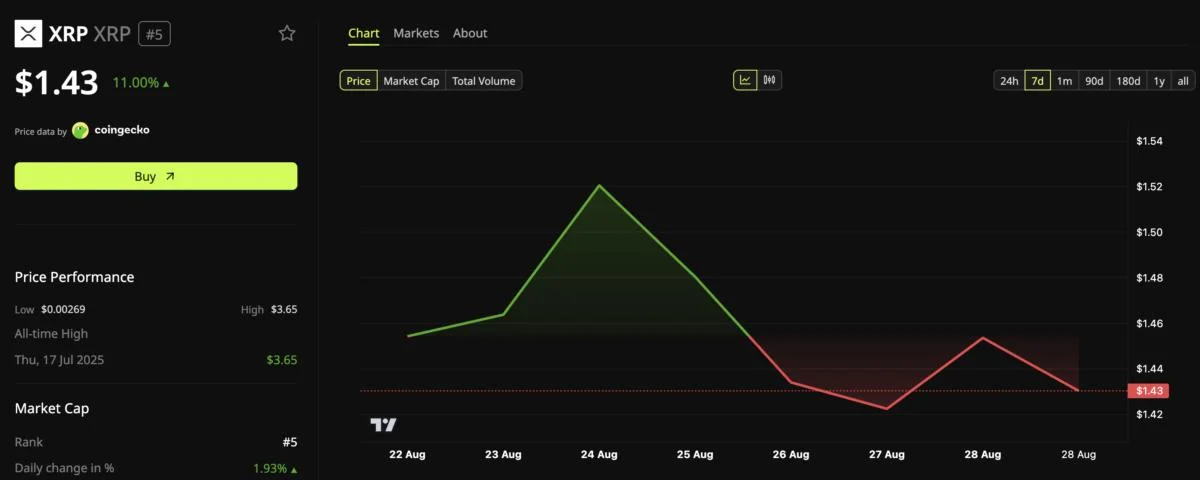Set the chart range to 90d
Image resolution: width=1200 pixels, height=480 pixels.
tap(1094, 81)
